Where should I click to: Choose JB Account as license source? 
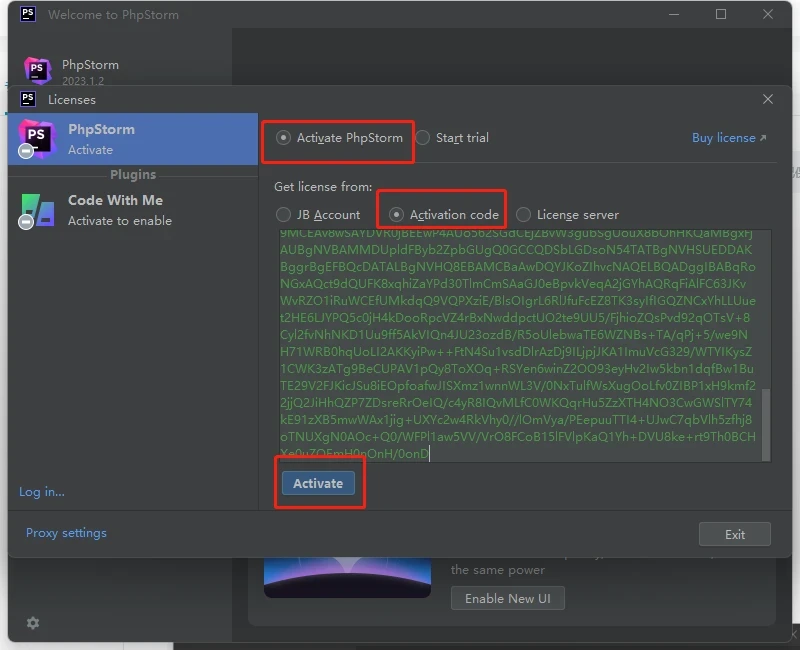click(x=284, y=215)
